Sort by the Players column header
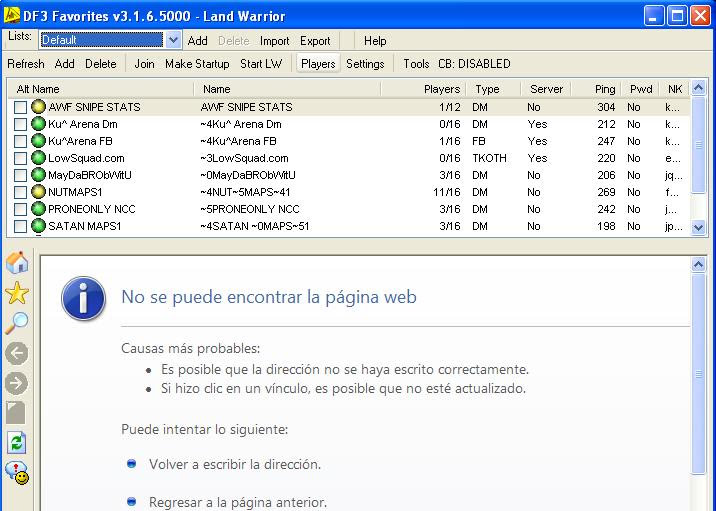Screen dimensions: 716x511 [x=423, y=89]
